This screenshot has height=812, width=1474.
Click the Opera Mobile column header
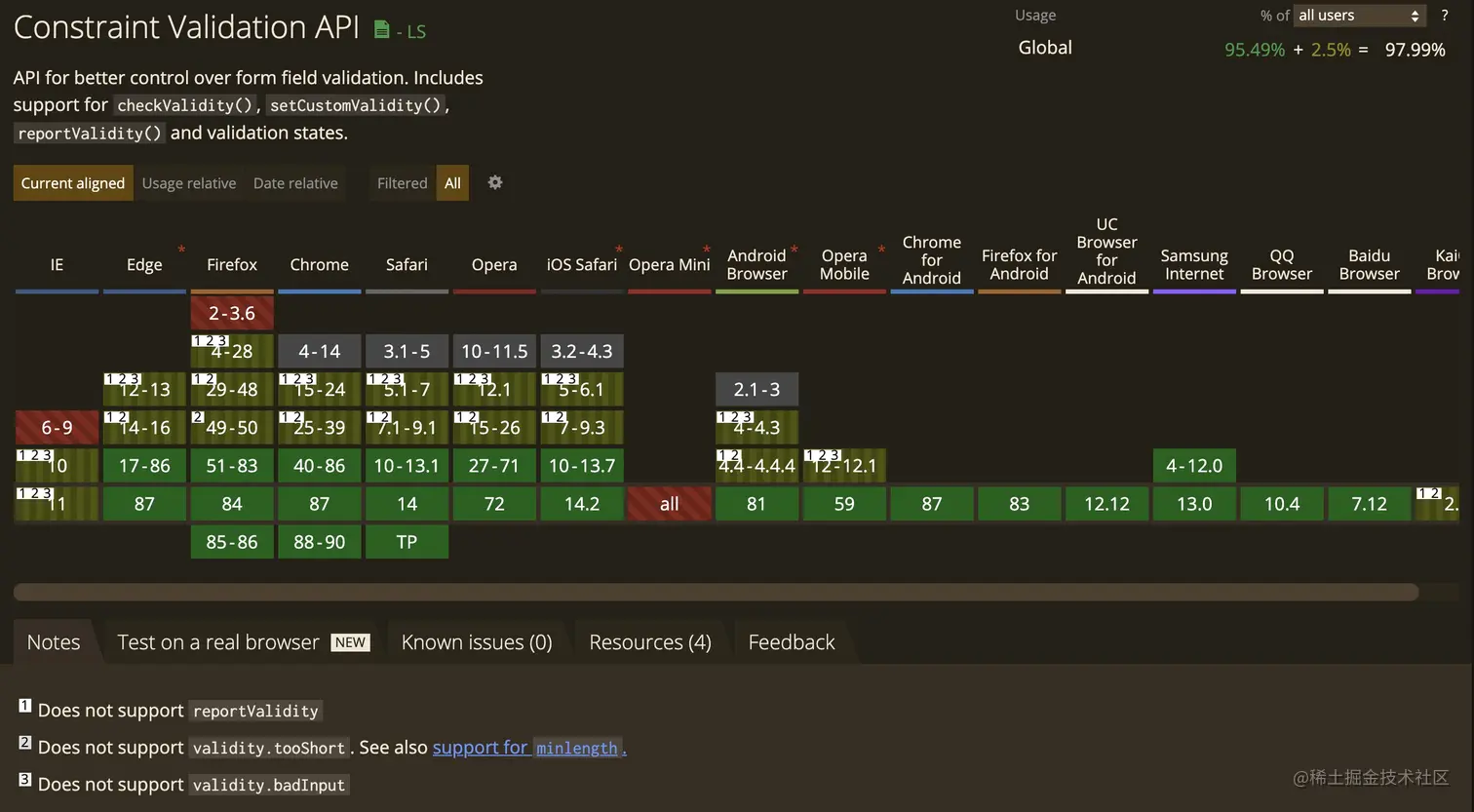pyautogui.click(x=844, y=264)
